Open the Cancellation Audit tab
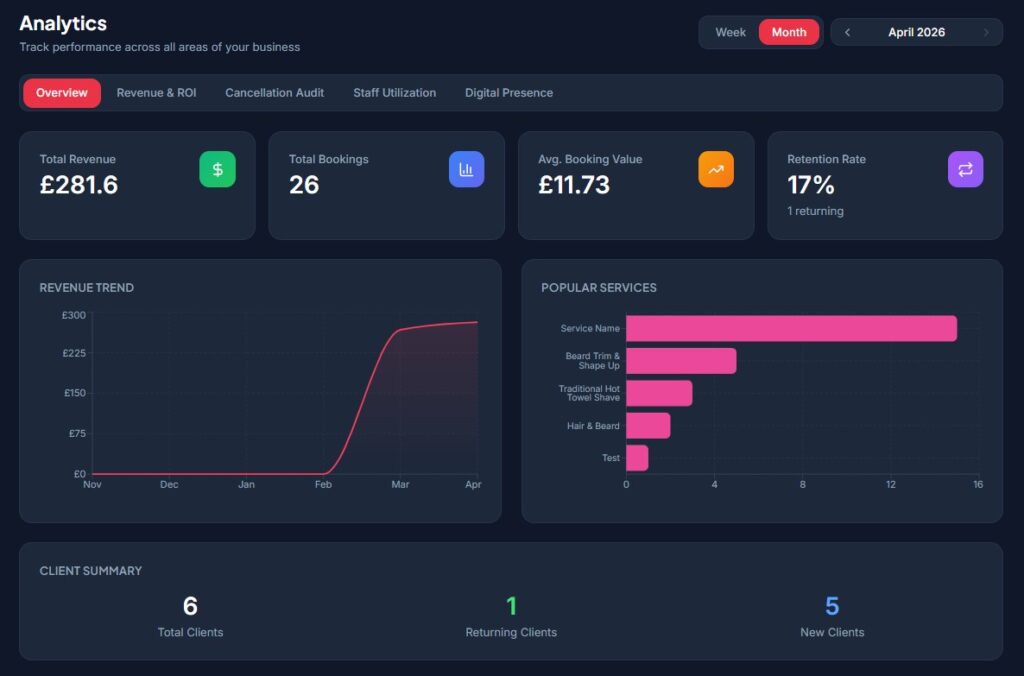The width and height of the screenshot is (1024, 676). tap(274, 93)
